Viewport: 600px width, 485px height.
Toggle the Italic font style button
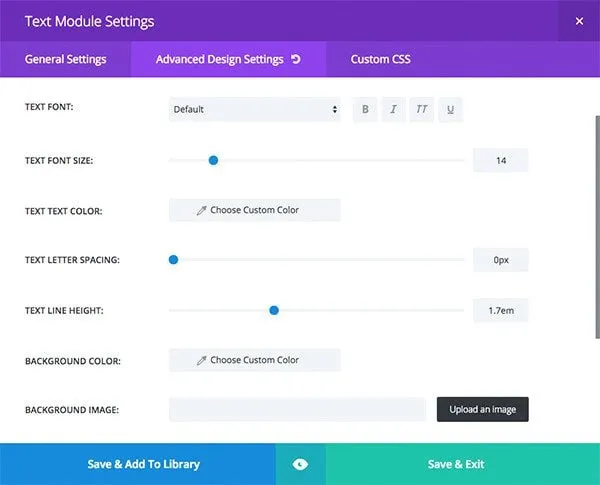[x=393, y=109]
